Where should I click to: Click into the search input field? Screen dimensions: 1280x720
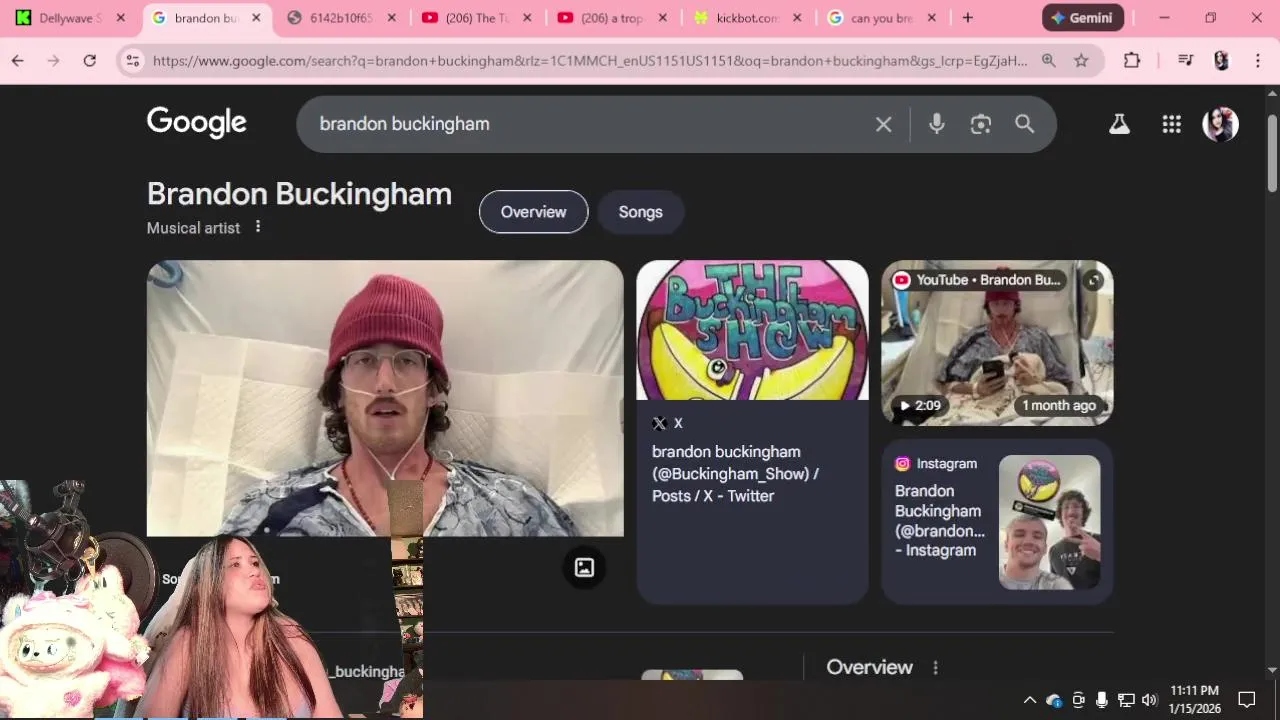pos(590,124)
